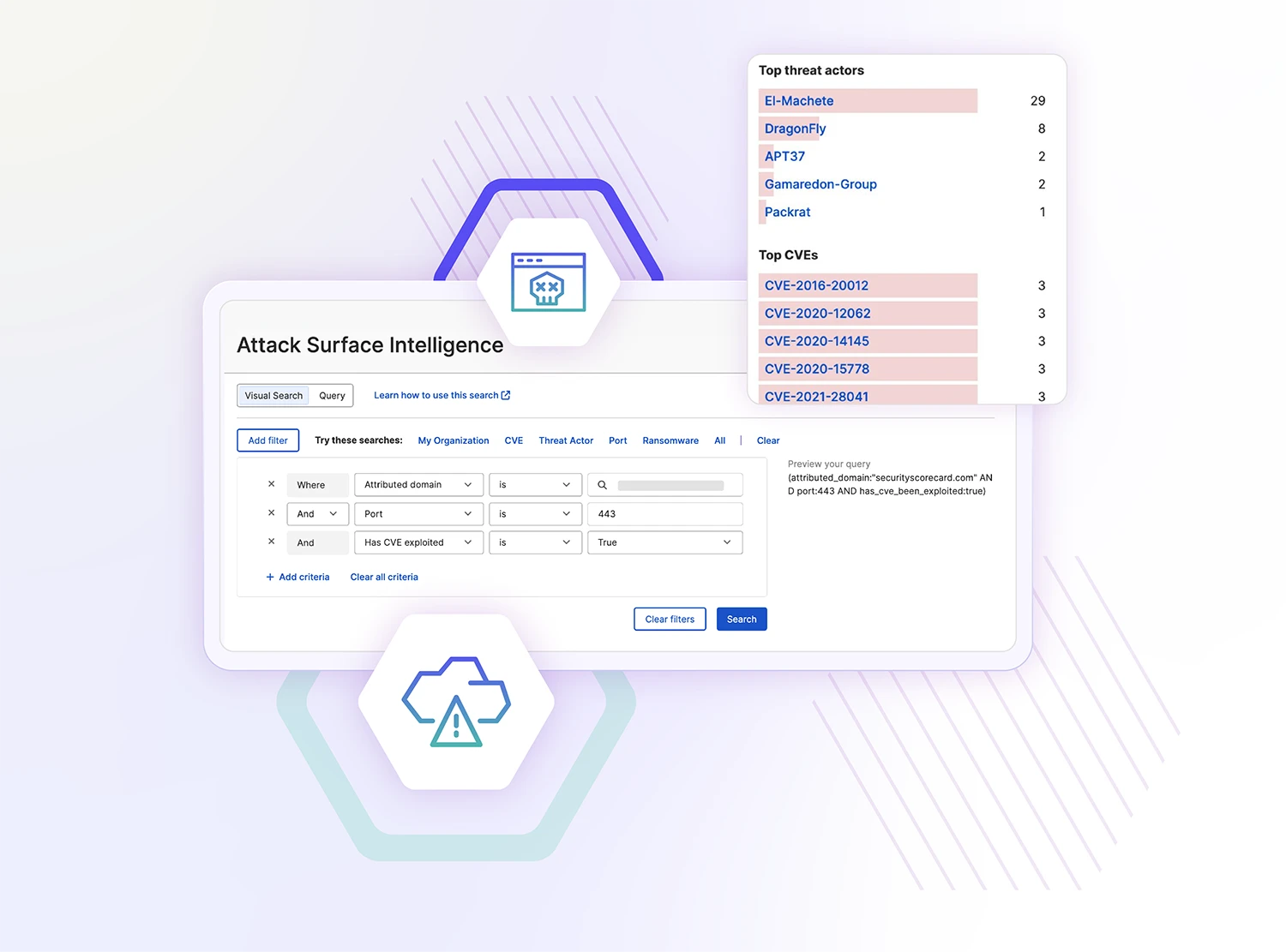This screenshot has width=1286, height=952.
Task: Click the port value field showing 443
Action: [664, 514]
